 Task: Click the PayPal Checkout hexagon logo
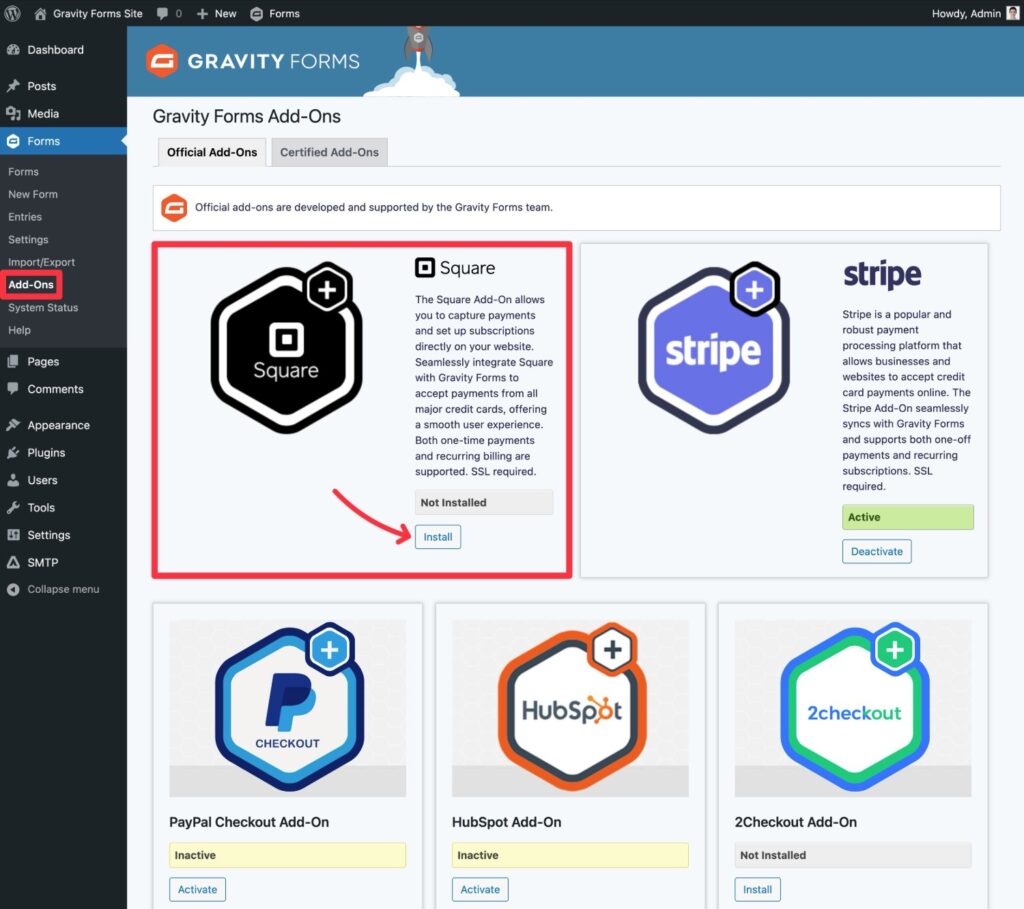(288, 708)
